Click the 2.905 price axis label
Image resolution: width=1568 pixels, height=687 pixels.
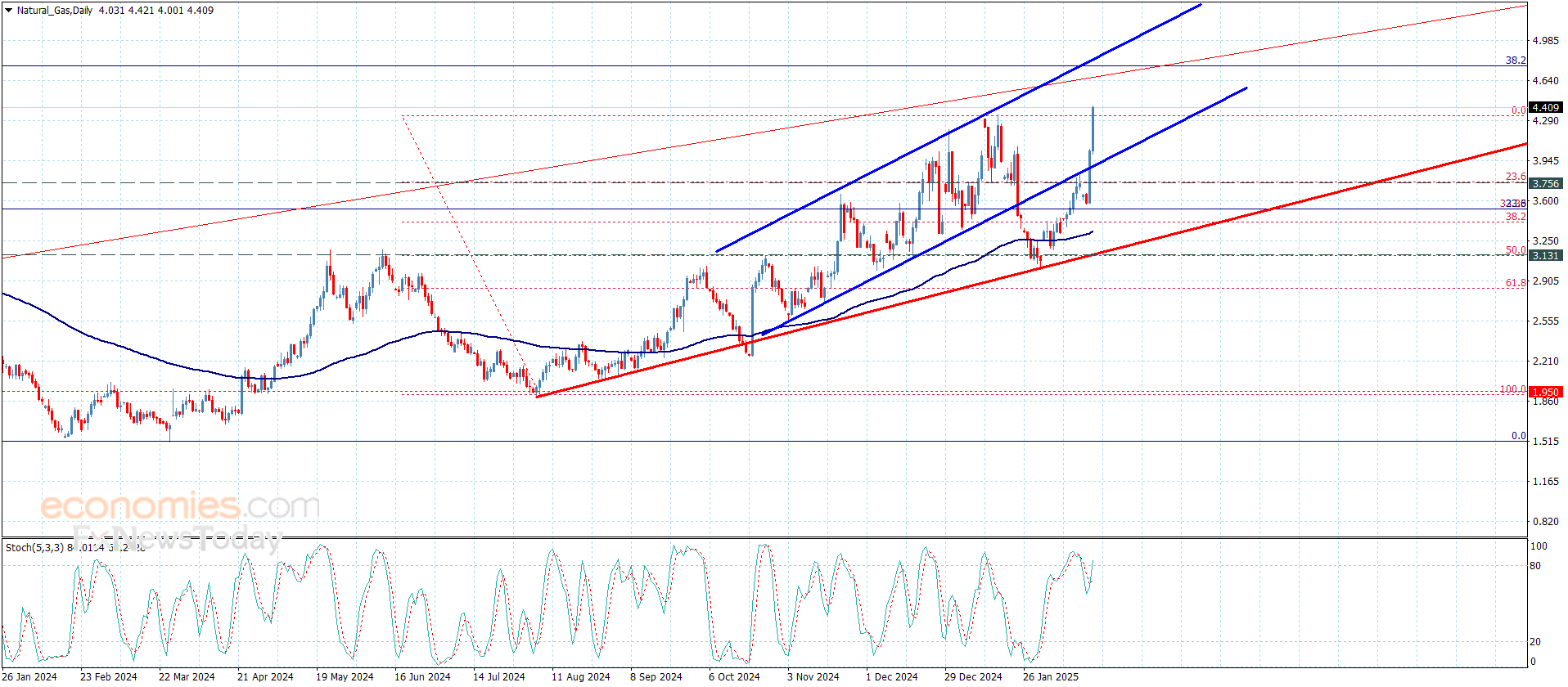point(1546,281)
